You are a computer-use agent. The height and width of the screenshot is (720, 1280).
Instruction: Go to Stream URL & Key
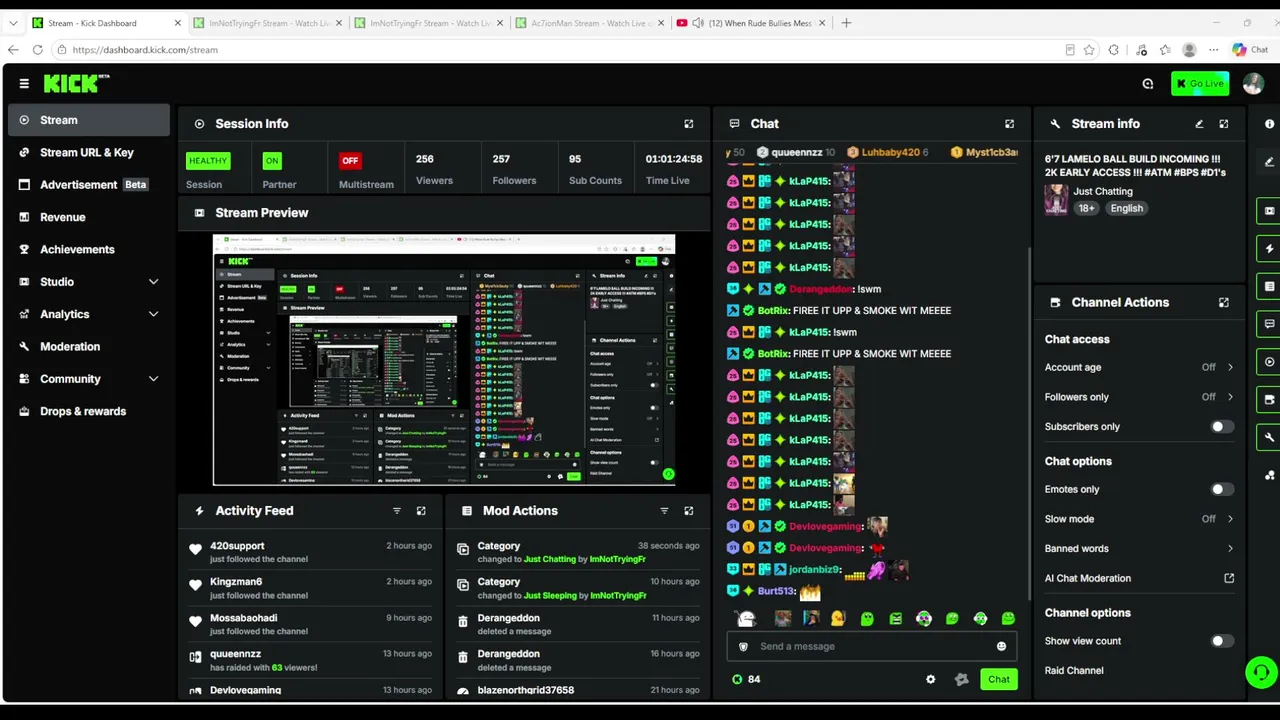(x=89, y=152)
